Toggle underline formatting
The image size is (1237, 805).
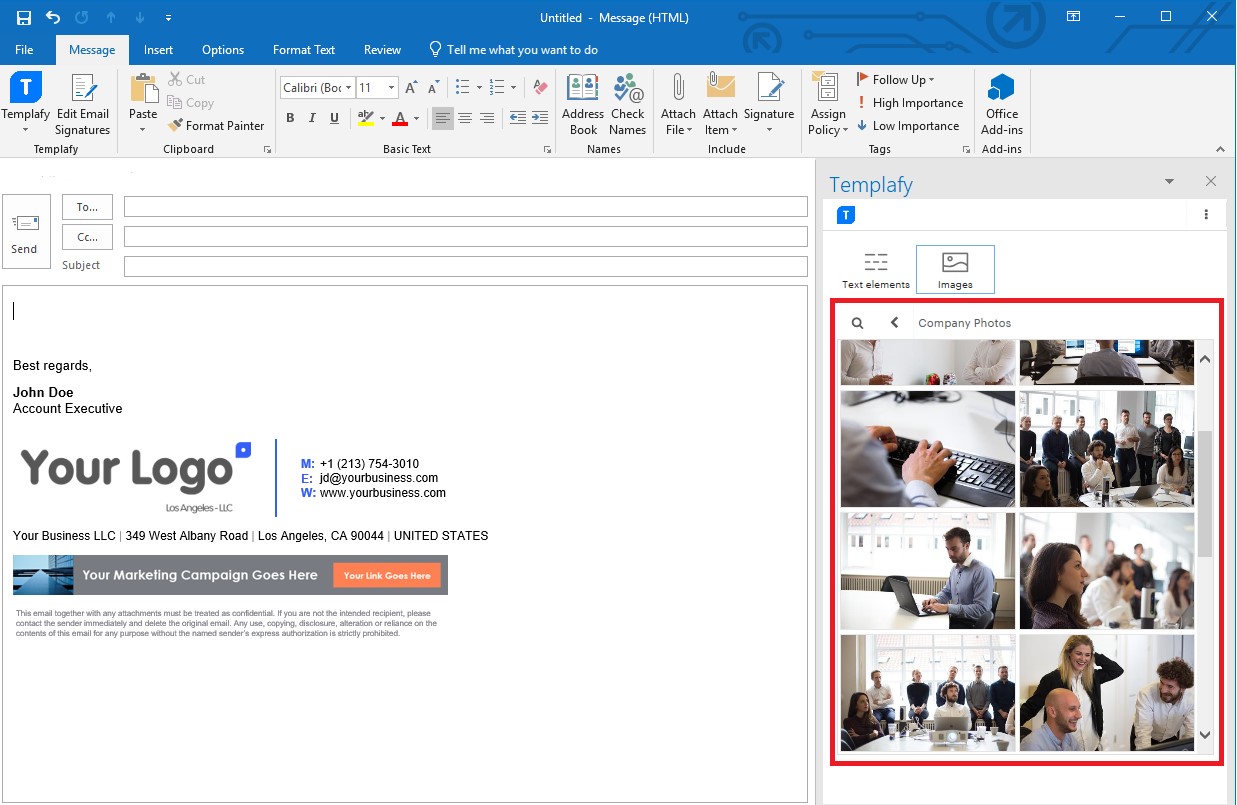click(x=335, y=117)
